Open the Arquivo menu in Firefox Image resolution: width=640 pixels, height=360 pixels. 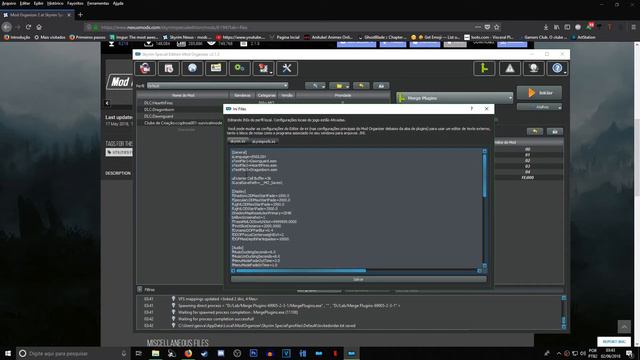(9, 3)
